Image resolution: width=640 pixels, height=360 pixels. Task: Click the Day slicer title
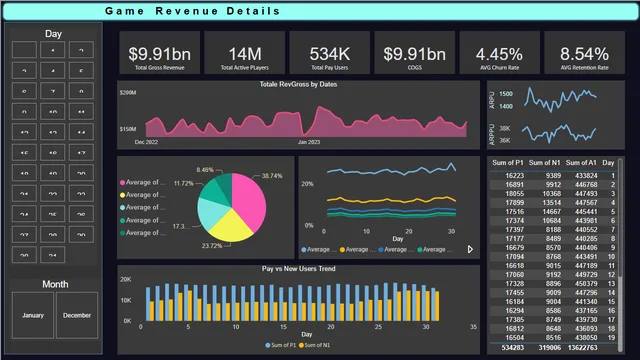tap(53, 34)
